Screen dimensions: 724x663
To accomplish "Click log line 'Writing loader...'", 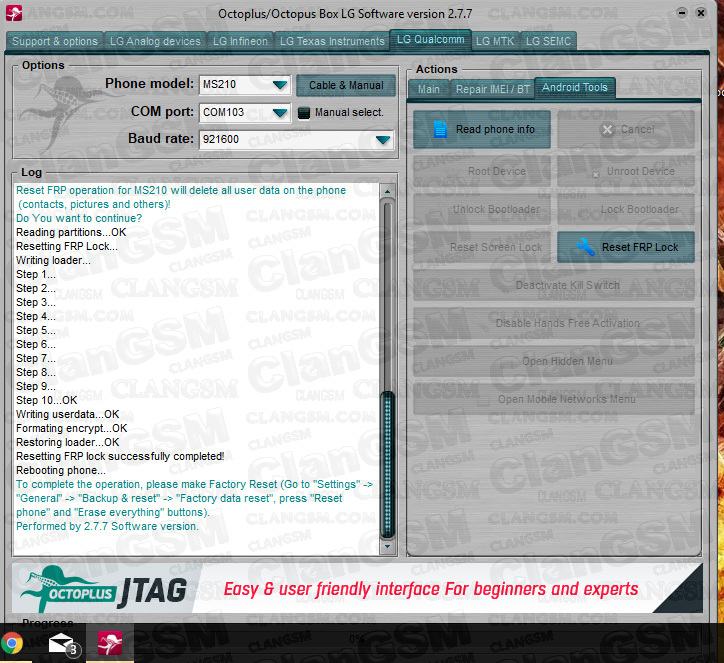I will 53,260.
